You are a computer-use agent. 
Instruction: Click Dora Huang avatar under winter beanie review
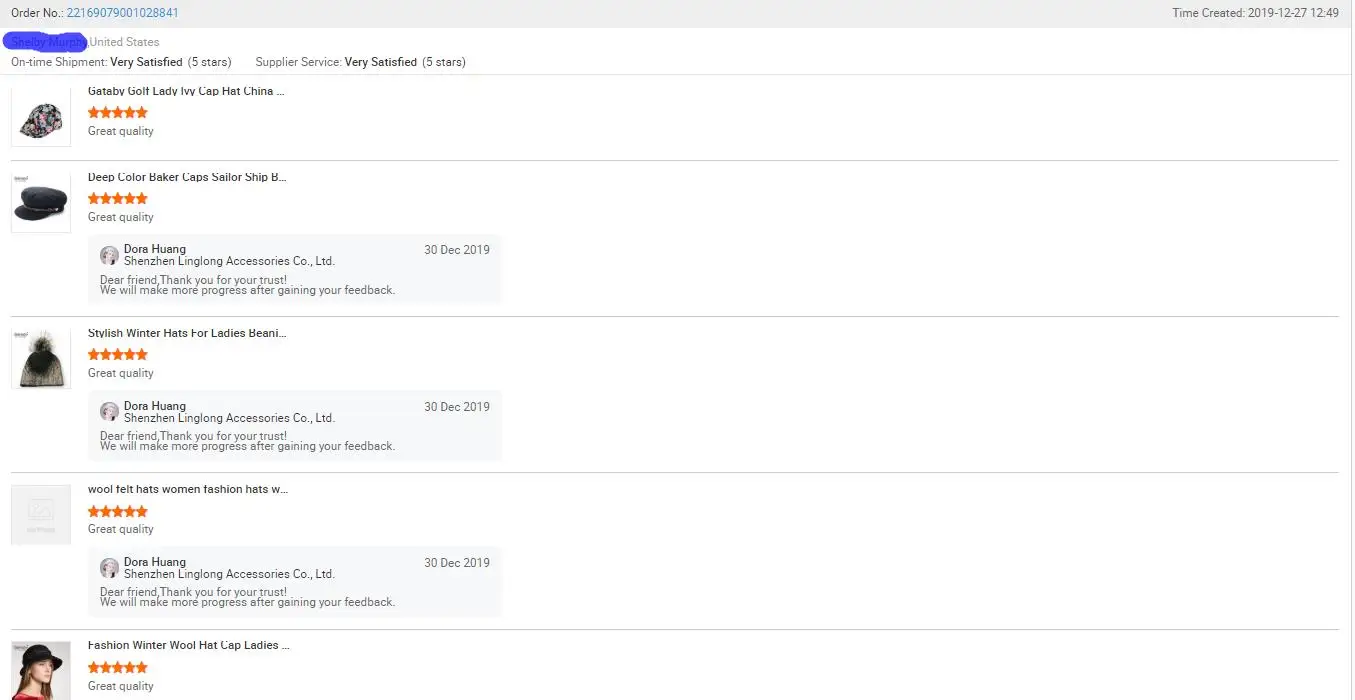tap(110, 412)
